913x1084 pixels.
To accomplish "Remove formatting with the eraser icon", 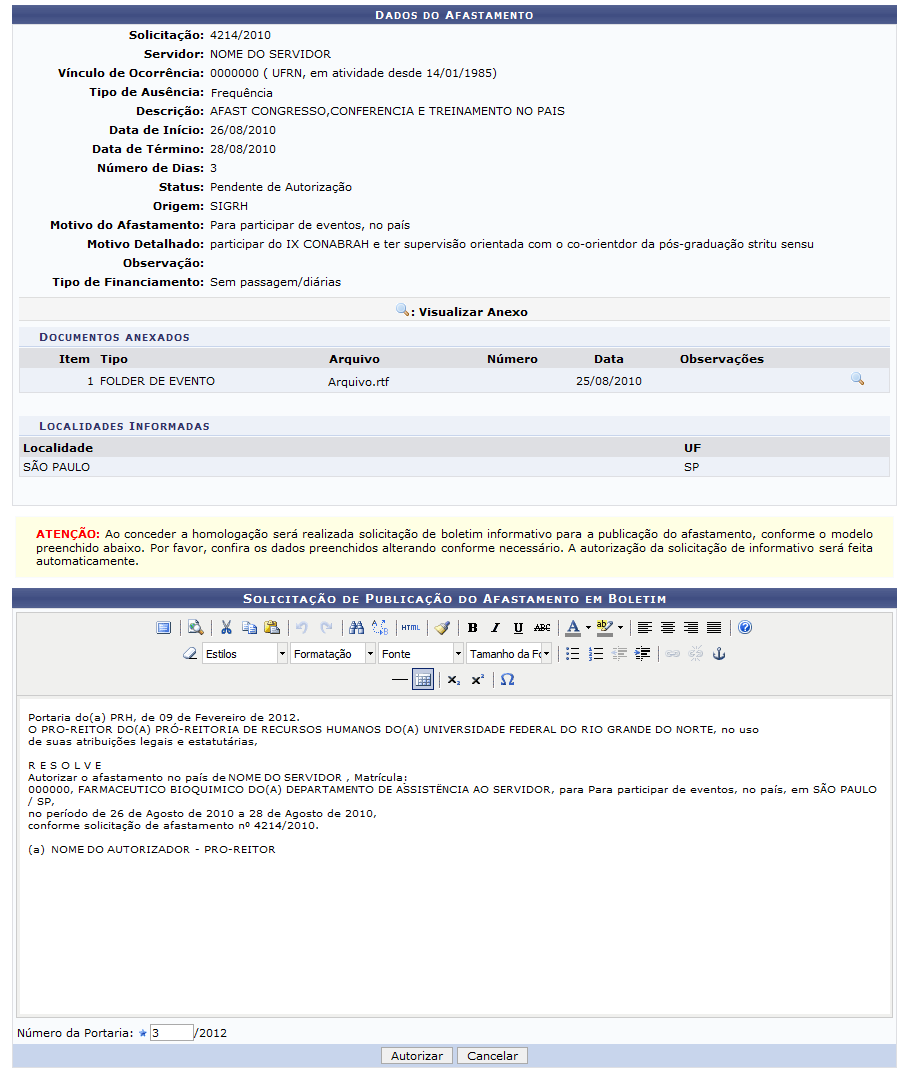I will 190,654.
